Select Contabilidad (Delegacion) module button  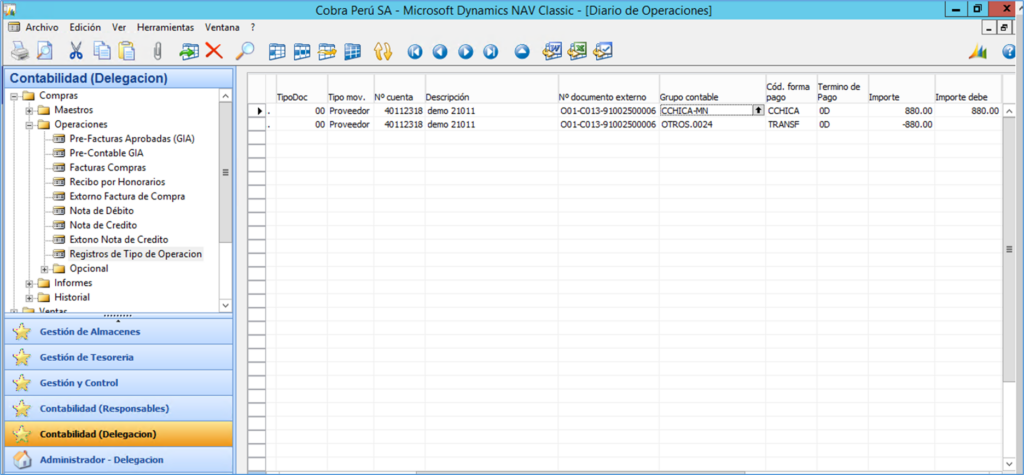click(118, 434)
